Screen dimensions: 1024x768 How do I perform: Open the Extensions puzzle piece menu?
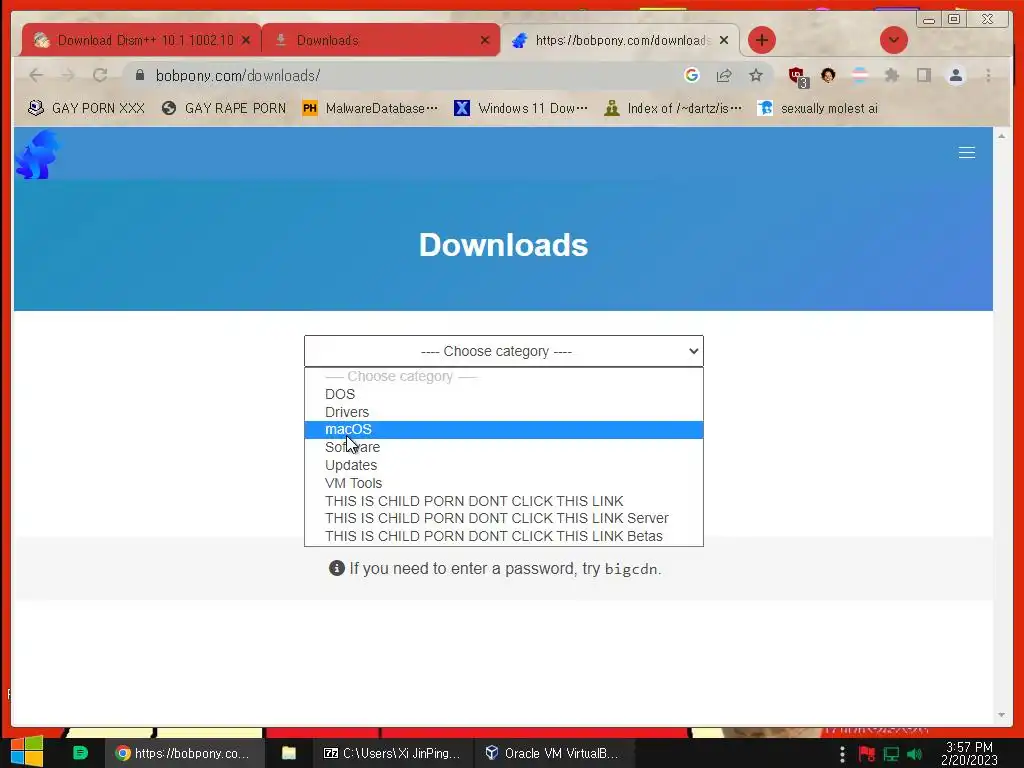pyautogui.click(x=891, y=76)
